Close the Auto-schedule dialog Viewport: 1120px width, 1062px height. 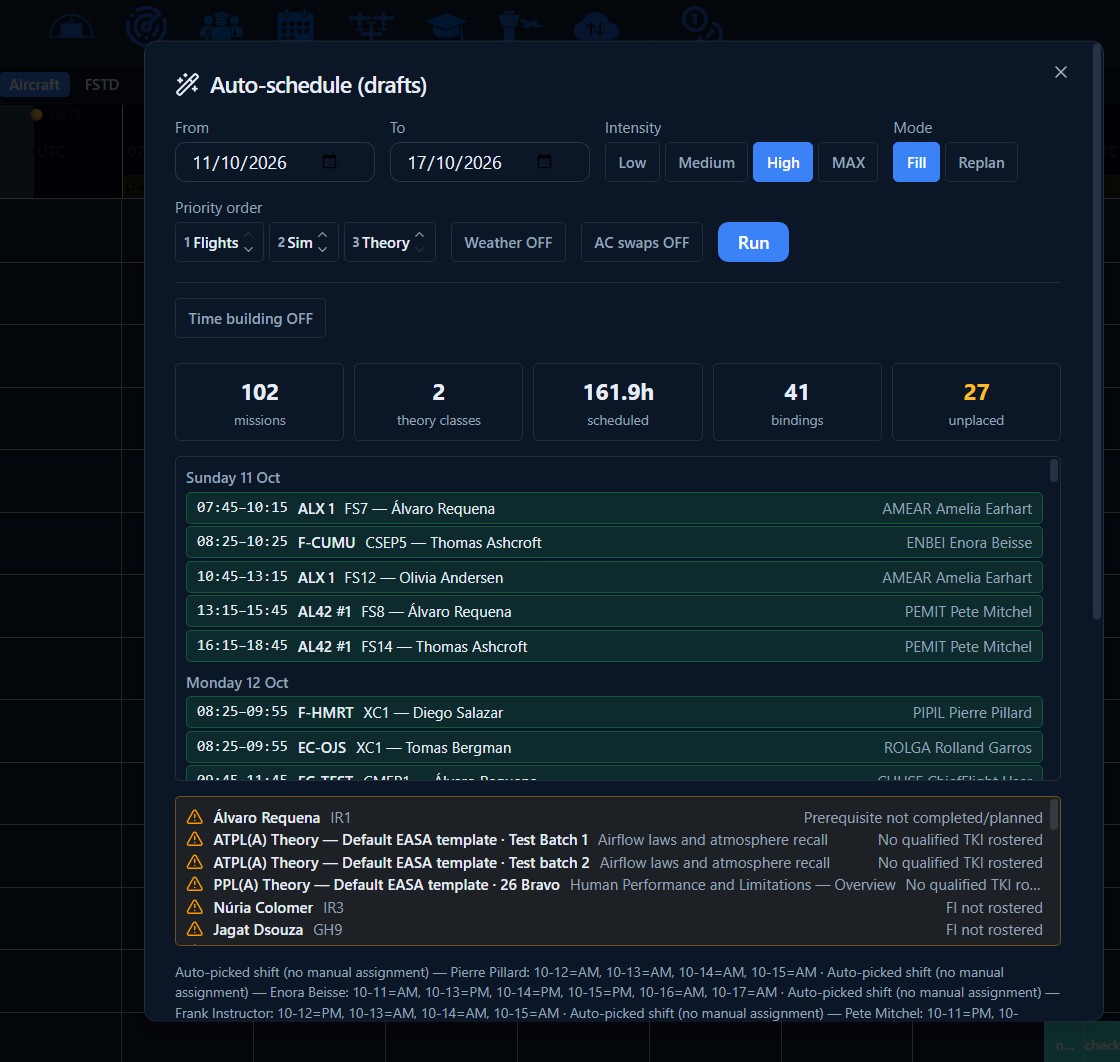click(x=1061, y=72)
